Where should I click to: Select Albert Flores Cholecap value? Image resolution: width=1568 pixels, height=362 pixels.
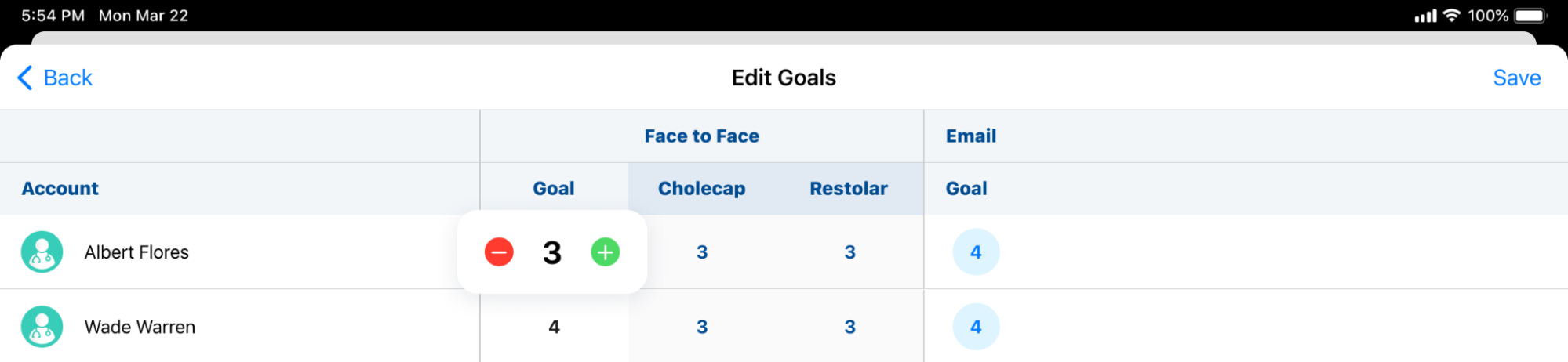tap(702, 252)
